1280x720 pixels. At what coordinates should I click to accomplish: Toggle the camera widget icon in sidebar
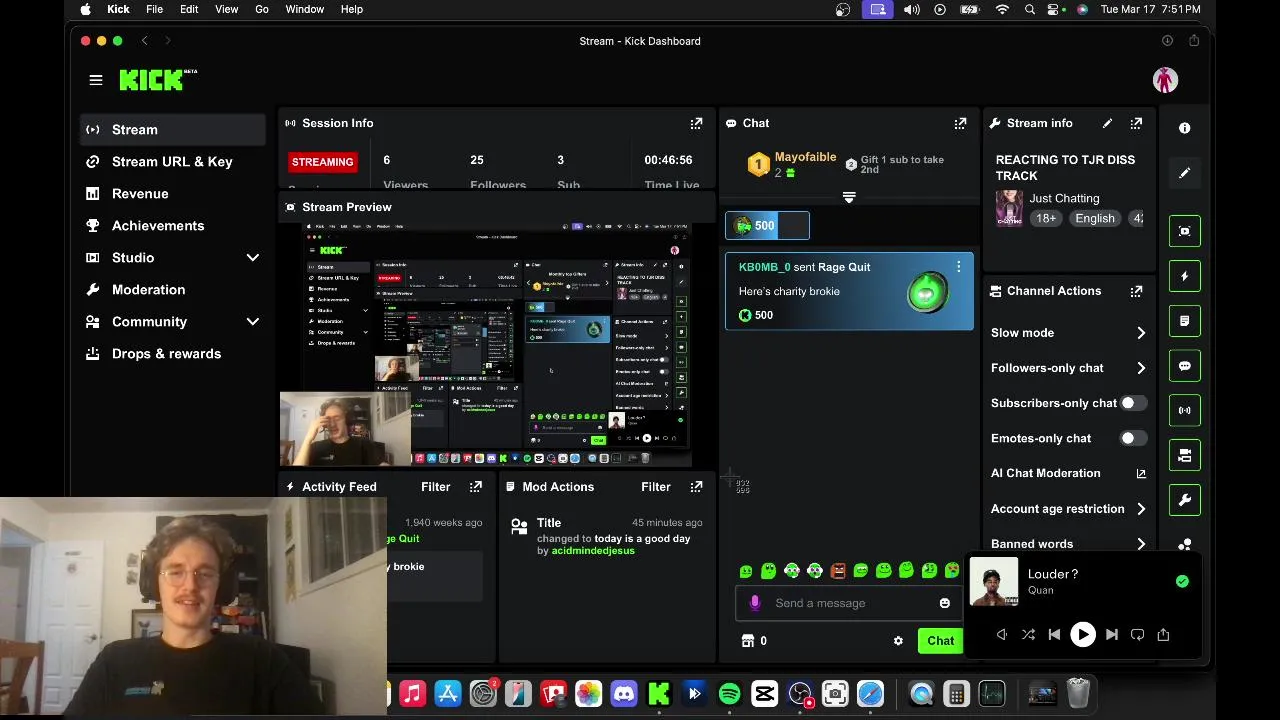[1184, 455]
